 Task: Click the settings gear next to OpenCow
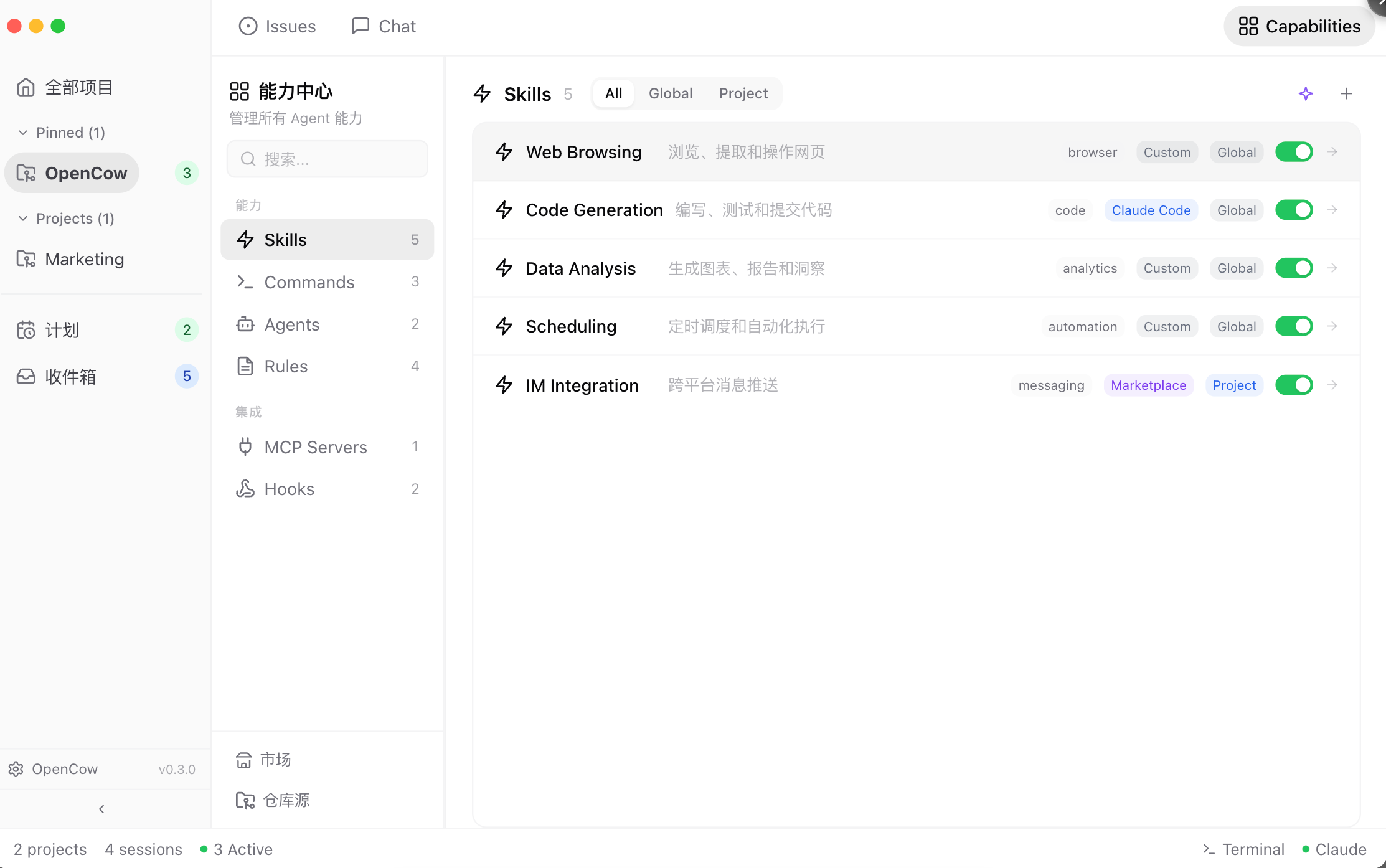(16, 769)
